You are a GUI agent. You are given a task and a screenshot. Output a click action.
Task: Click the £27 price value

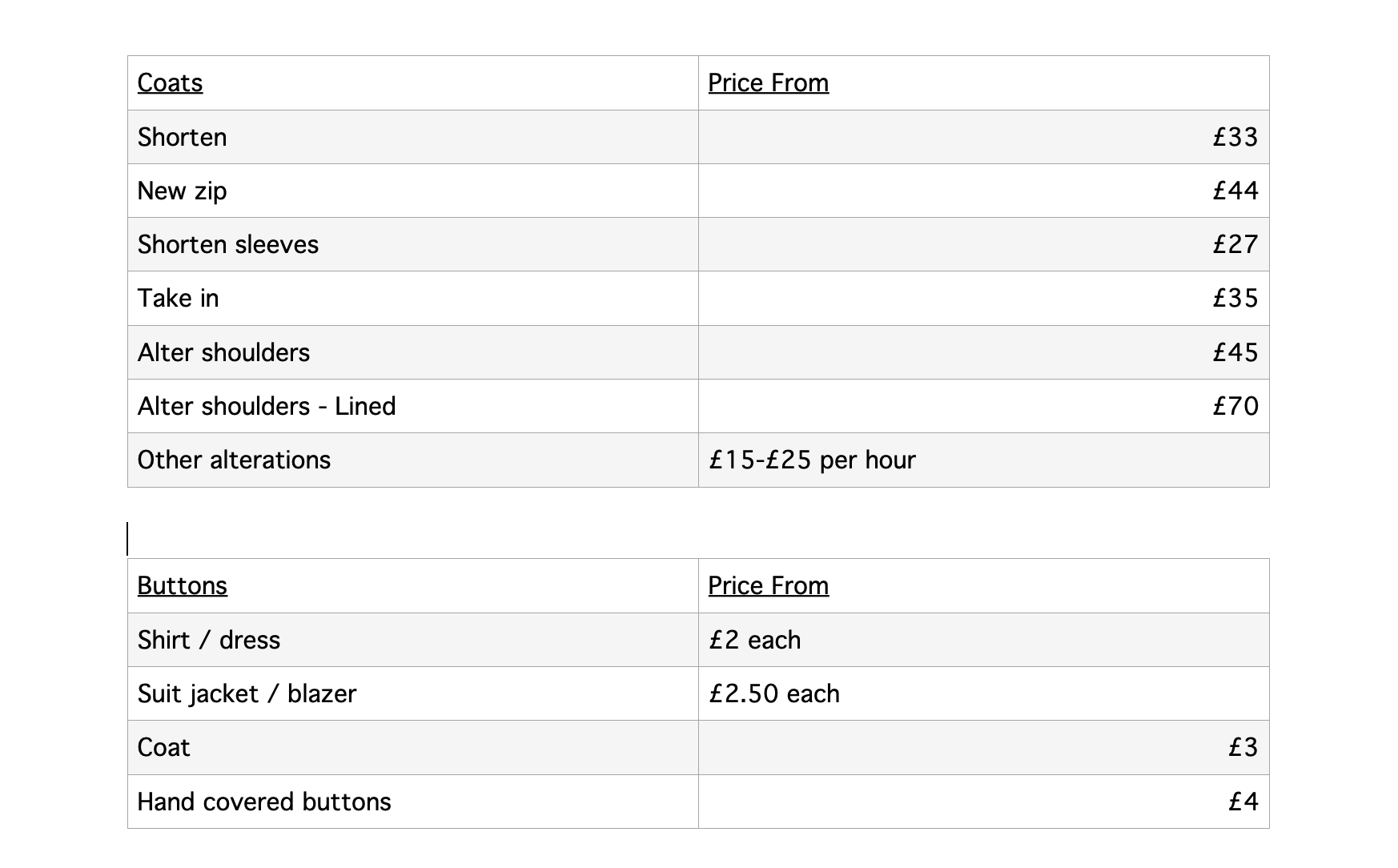point(1235,244)
